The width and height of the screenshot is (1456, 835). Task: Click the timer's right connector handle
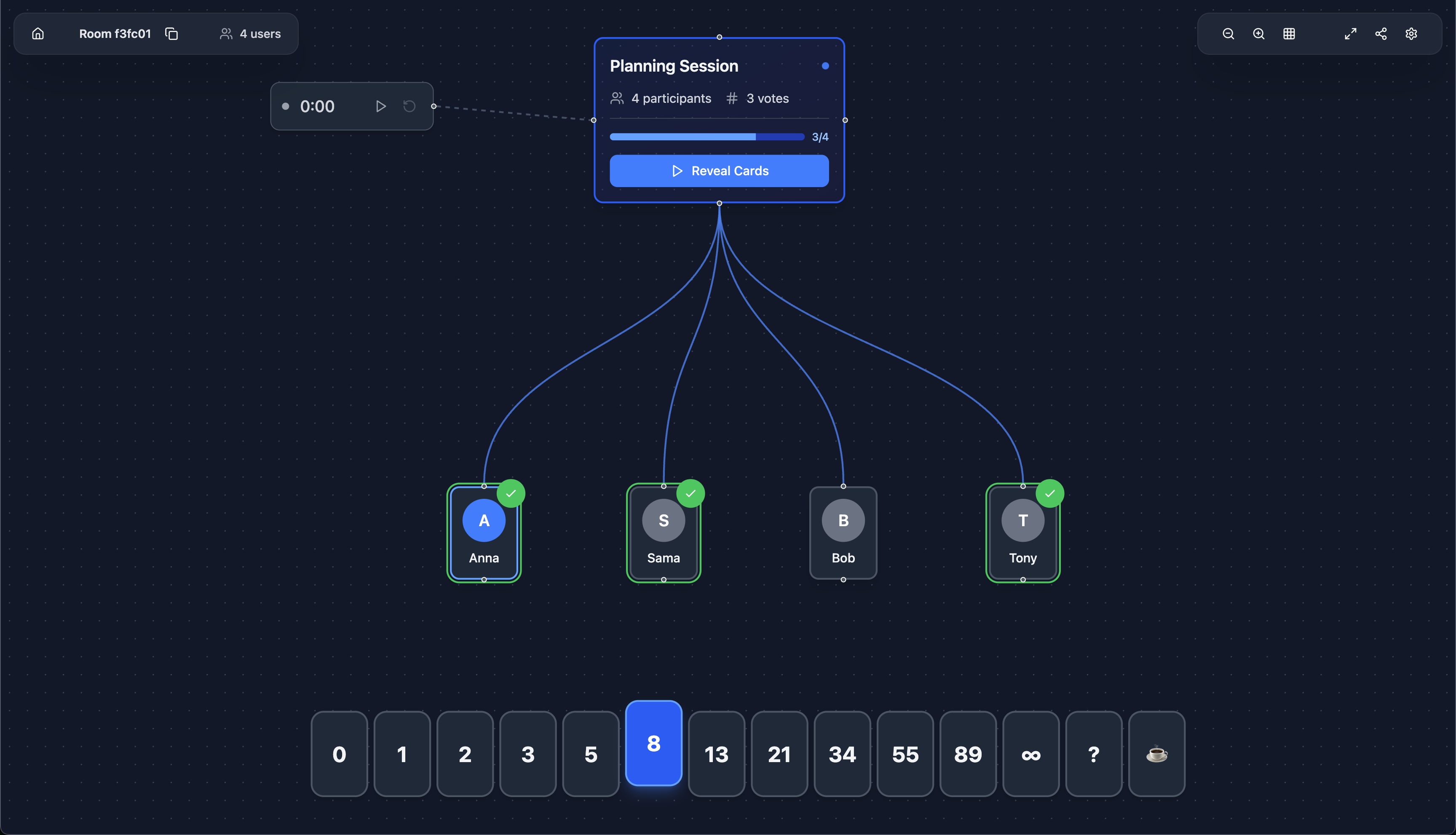click(434, 106)
